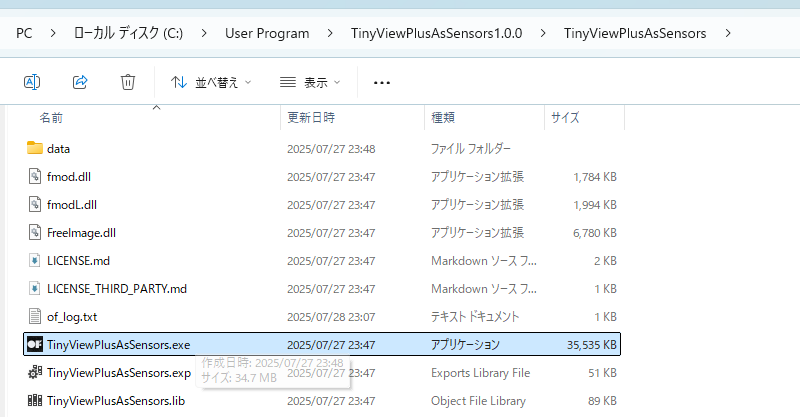Click the of_log.txt document icon

pyautogui.click(x=34, y=316)
